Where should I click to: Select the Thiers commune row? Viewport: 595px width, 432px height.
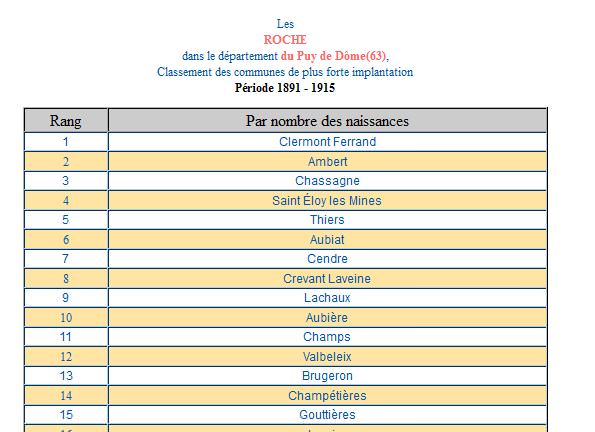pyautogui.click(x=327, y=220)
